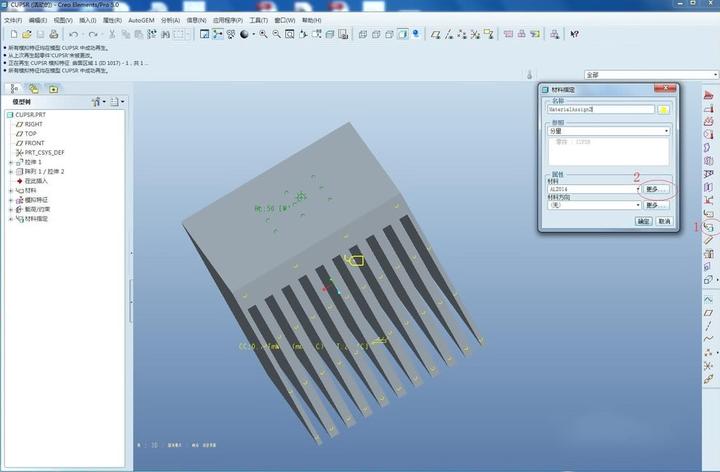
Task: Toggle datum plane display icon
Action: click(x=436, y=34)
